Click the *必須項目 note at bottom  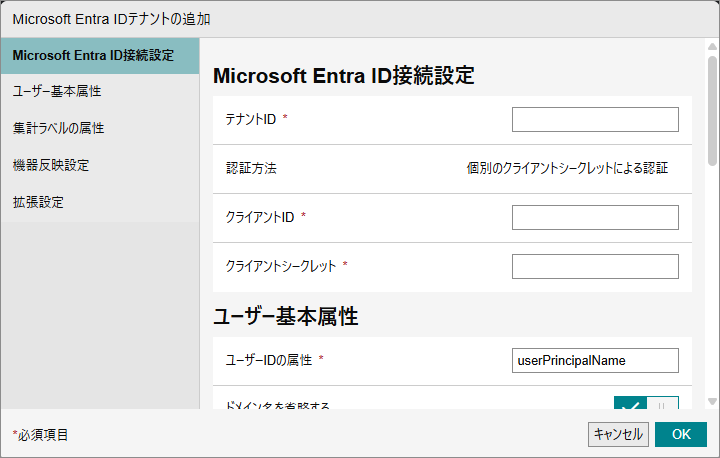(x=40, y=435)
